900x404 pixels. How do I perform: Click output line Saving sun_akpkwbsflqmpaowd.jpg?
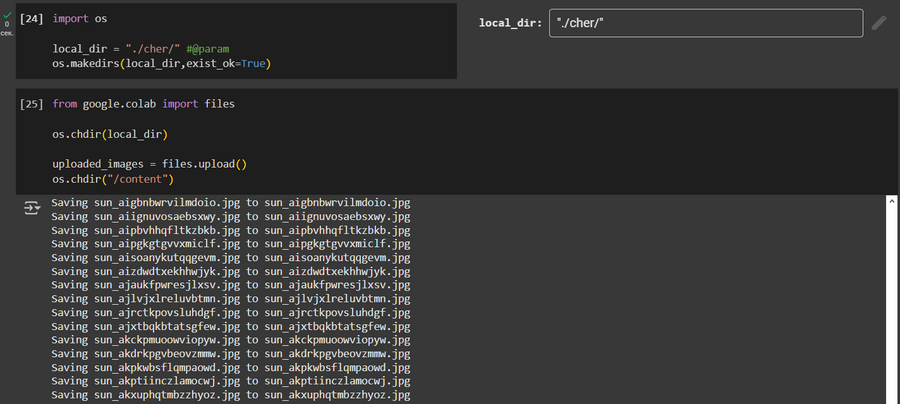[231, 368]
